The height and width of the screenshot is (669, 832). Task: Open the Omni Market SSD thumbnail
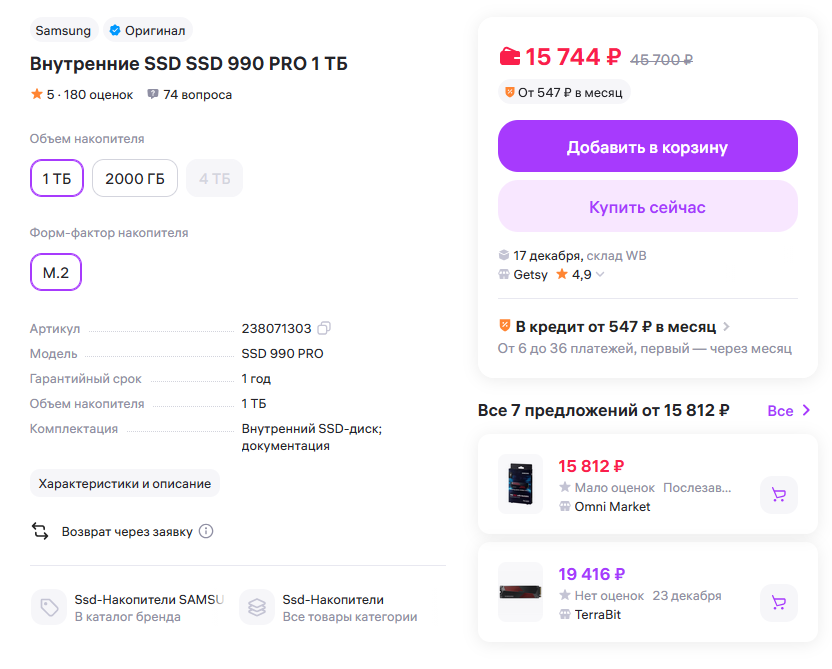tap(520, 484)
